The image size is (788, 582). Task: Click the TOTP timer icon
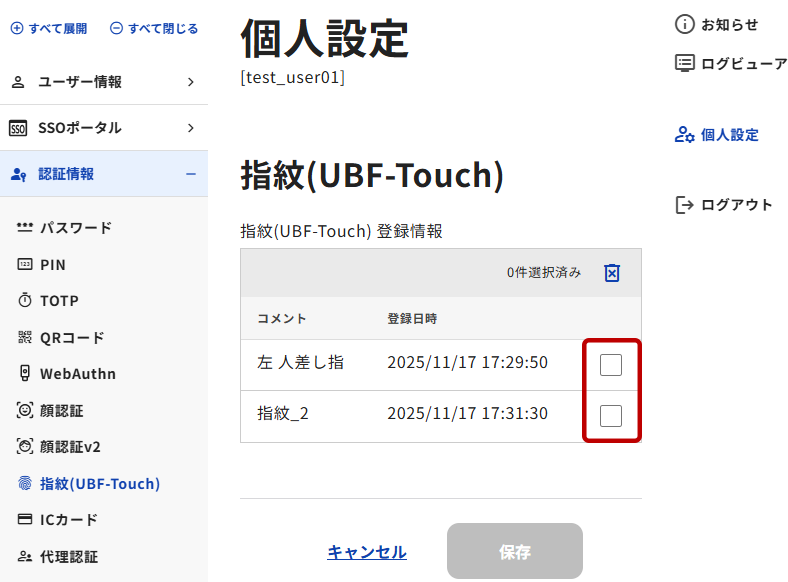[x=25, y=301]
